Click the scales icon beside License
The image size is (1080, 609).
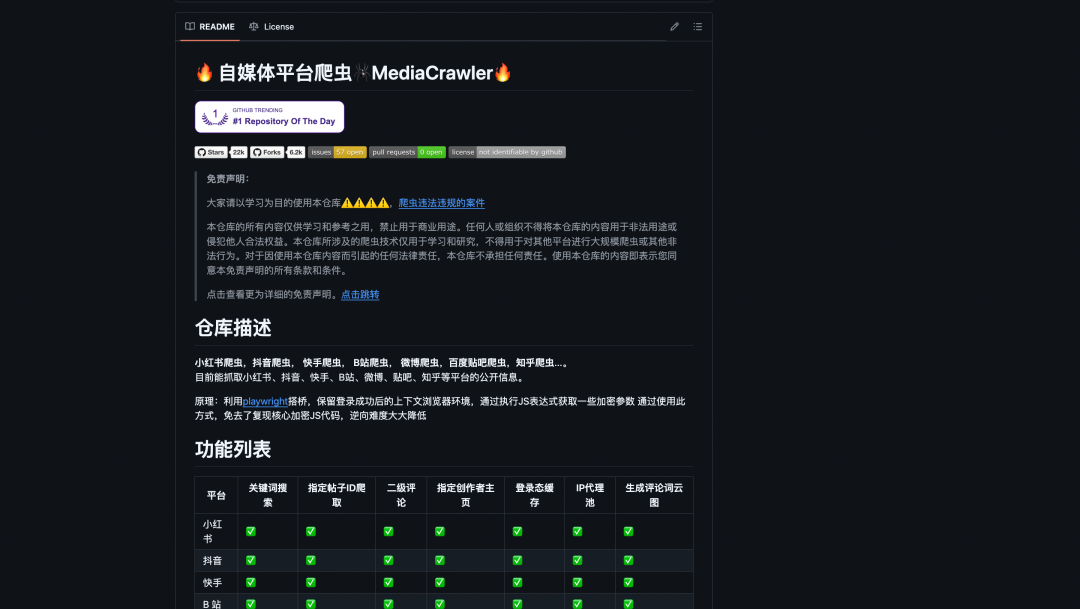tap(253, 27)
